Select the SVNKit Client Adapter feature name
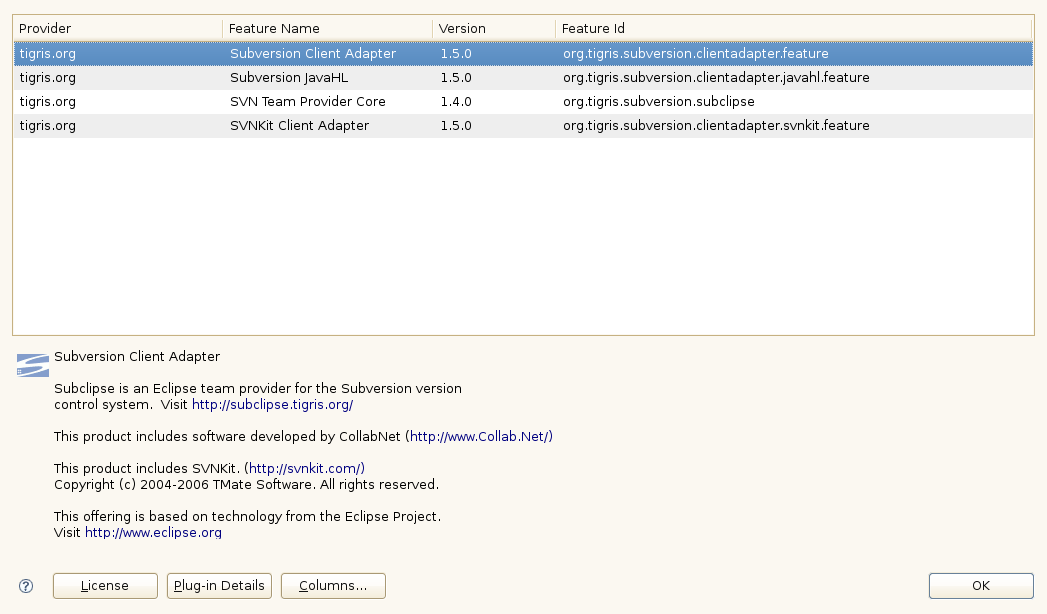This screenshot has width=1047, height=614. pyautogui.click(x=299, y=125)
